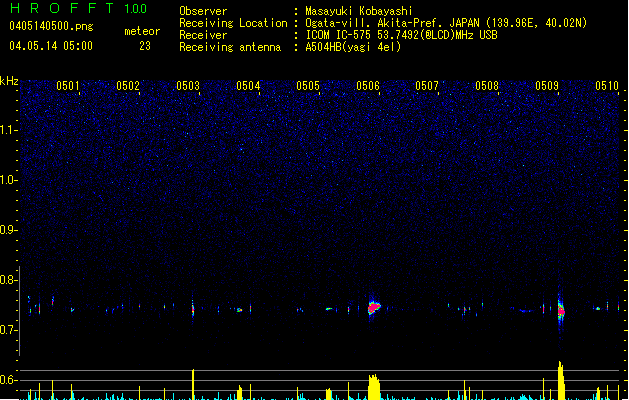Screen dimensions: 629x400
Task: Click the 0502 time marker
Action: [x=128, y=86]
